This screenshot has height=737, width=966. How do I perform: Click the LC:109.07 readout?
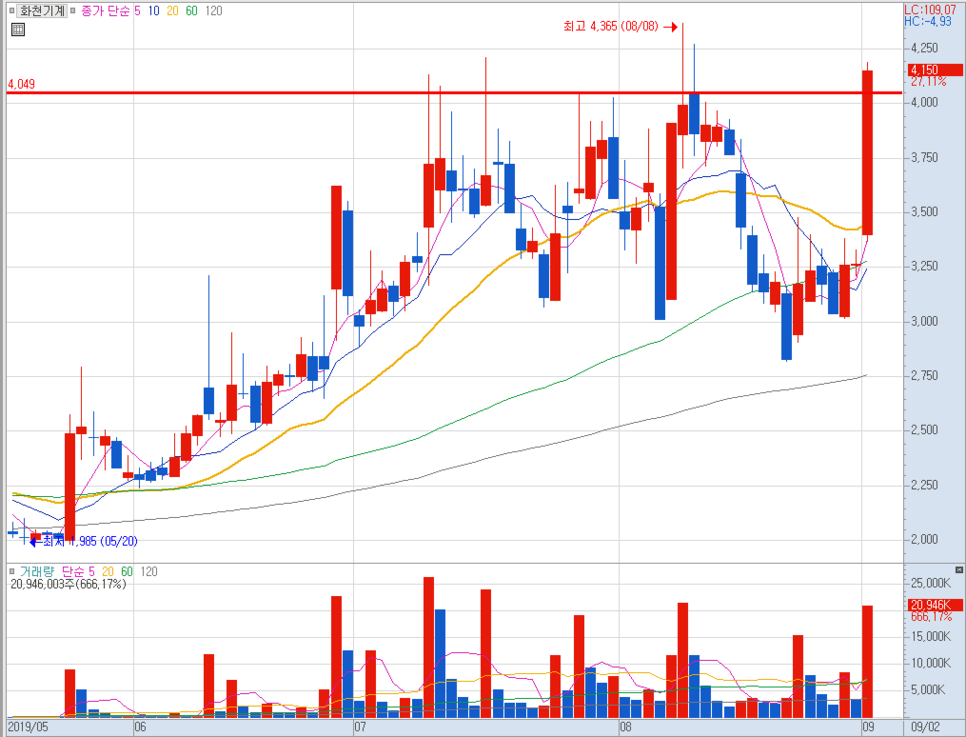pyautogui.click(x=930, y=9)
